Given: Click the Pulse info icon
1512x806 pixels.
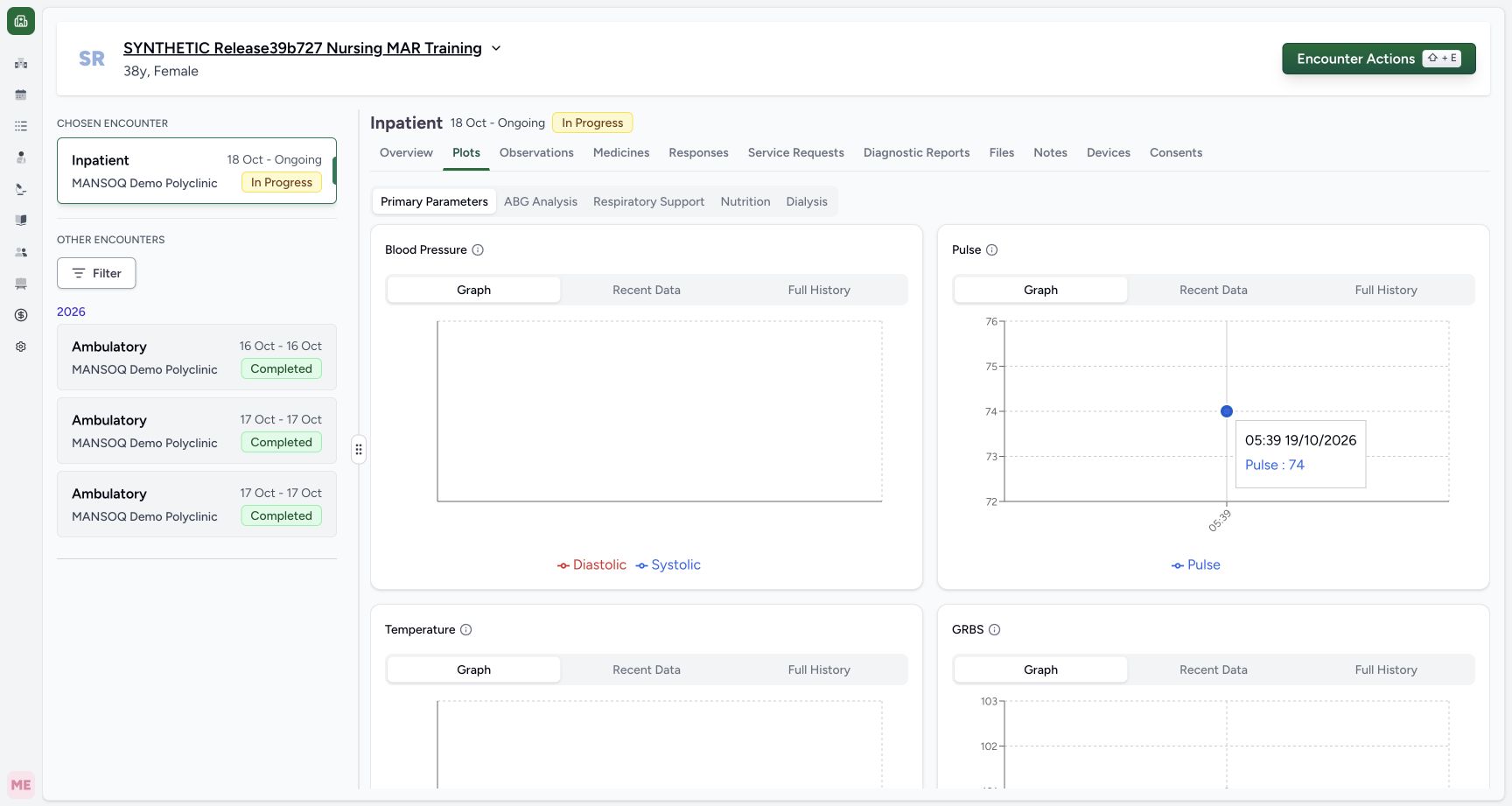Looking at the screenshot, I should click(991, 249).
